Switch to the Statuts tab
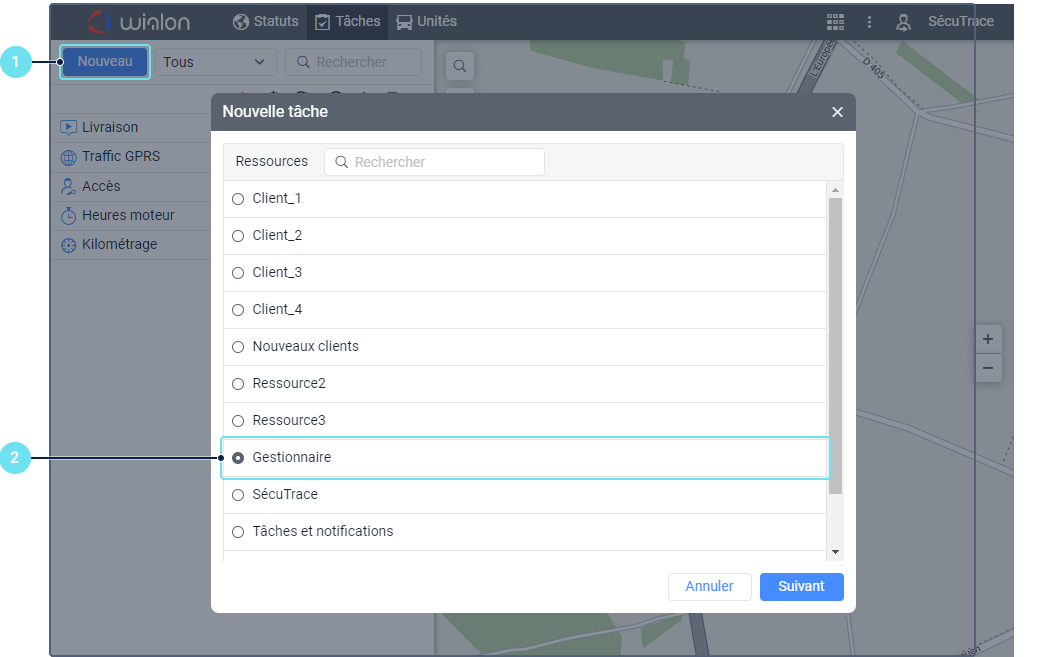Screen dimensions: 1056x657 266,21
